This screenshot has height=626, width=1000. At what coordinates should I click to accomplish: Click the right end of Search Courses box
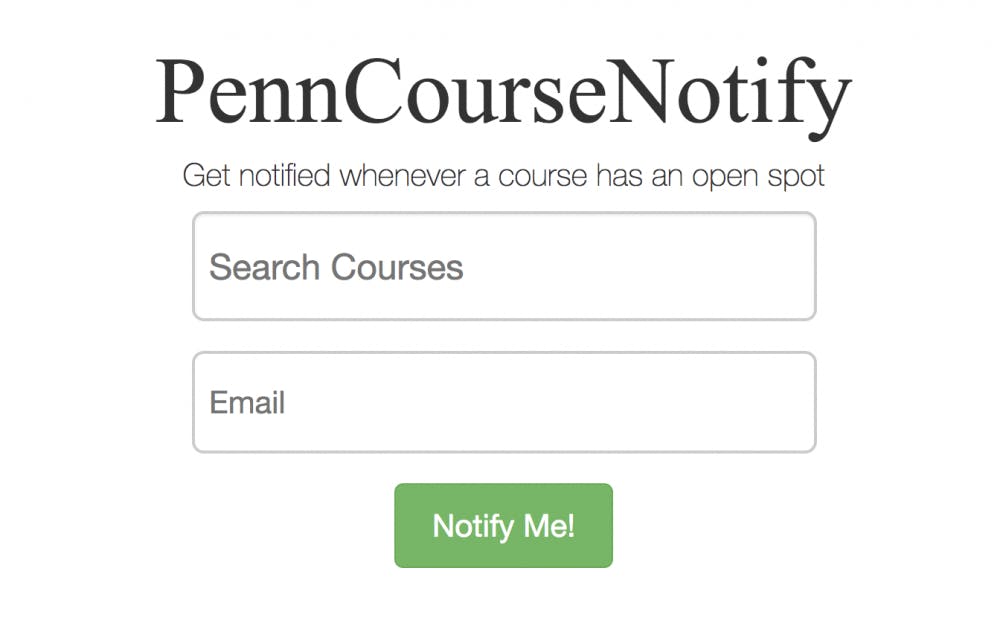[790, 267]
